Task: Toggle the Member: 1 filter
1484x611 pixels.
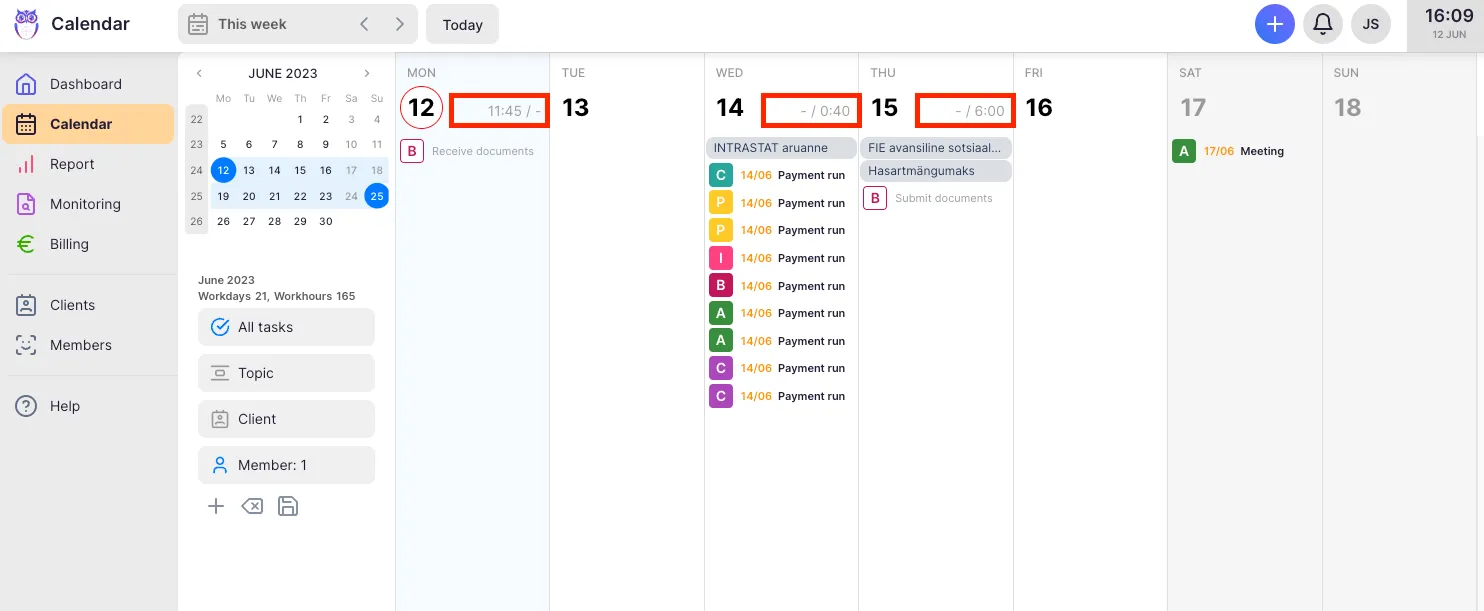Action: point(286,464)
